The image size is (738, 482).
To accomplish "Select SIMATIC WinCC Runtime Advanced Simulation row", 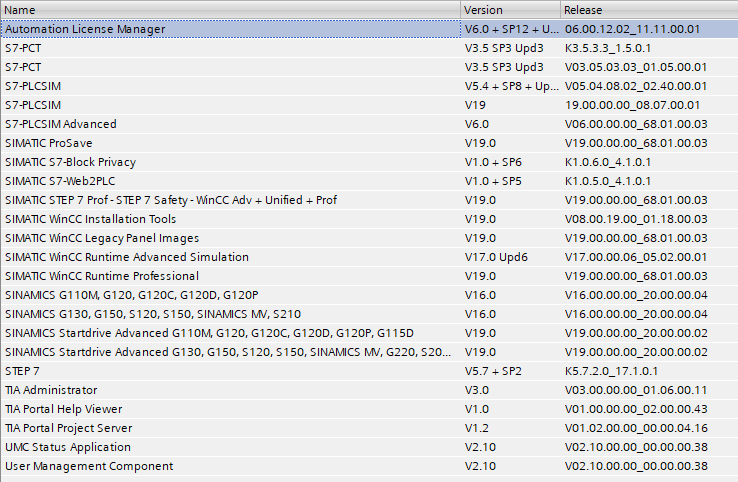I will point(369,257).
